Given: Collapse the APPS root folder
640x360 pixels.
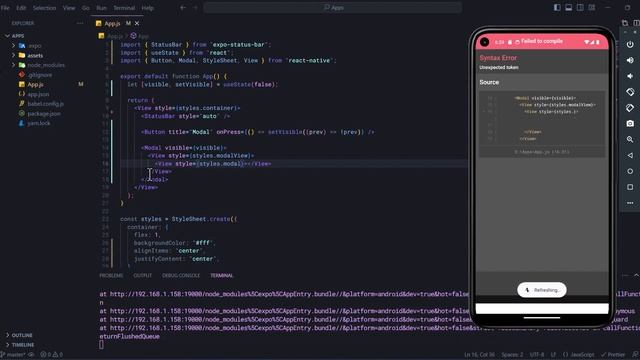Looking at the screenshot, I should click(x=7, y=36).
